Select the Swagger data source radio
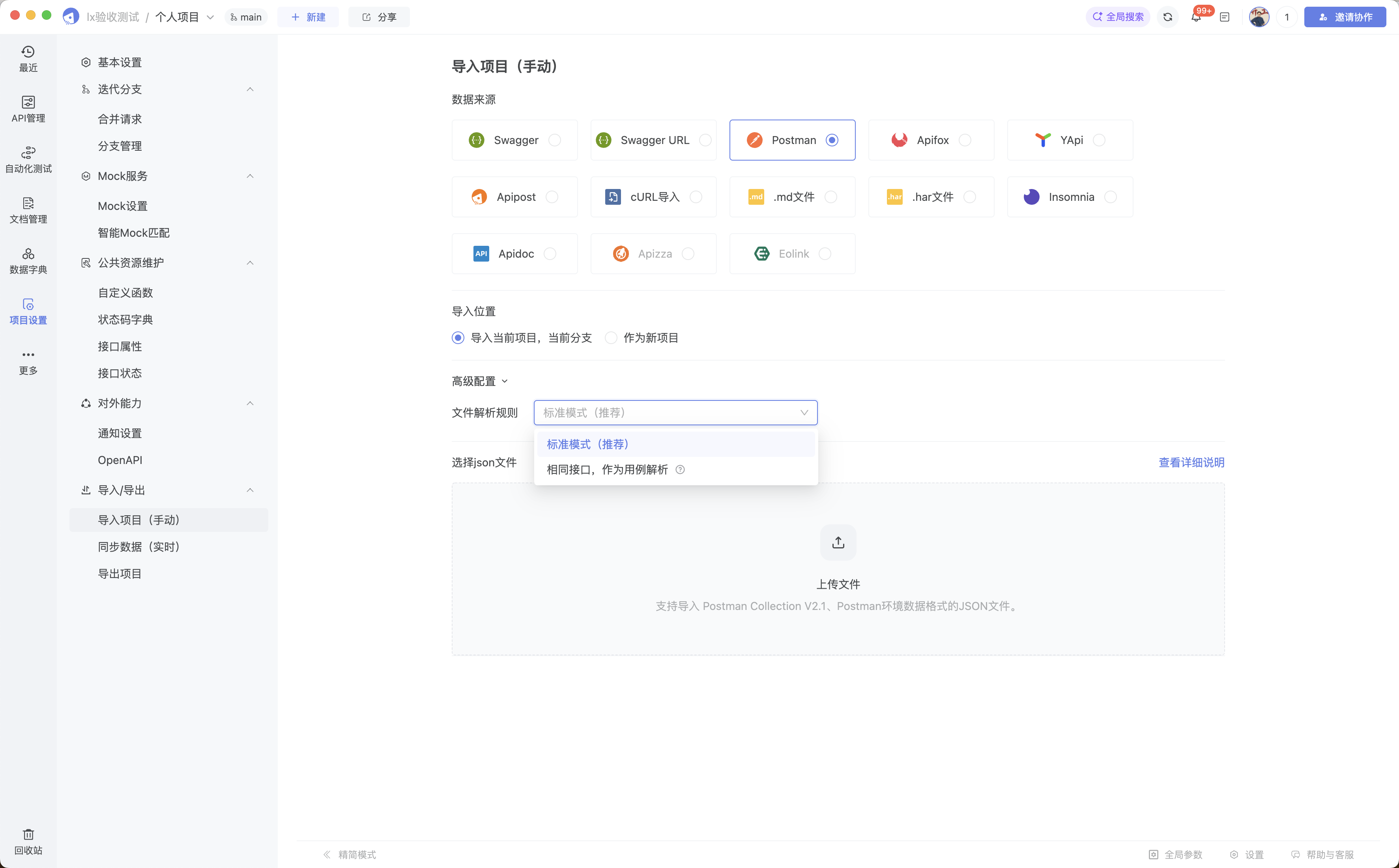 tap(555, 140)
